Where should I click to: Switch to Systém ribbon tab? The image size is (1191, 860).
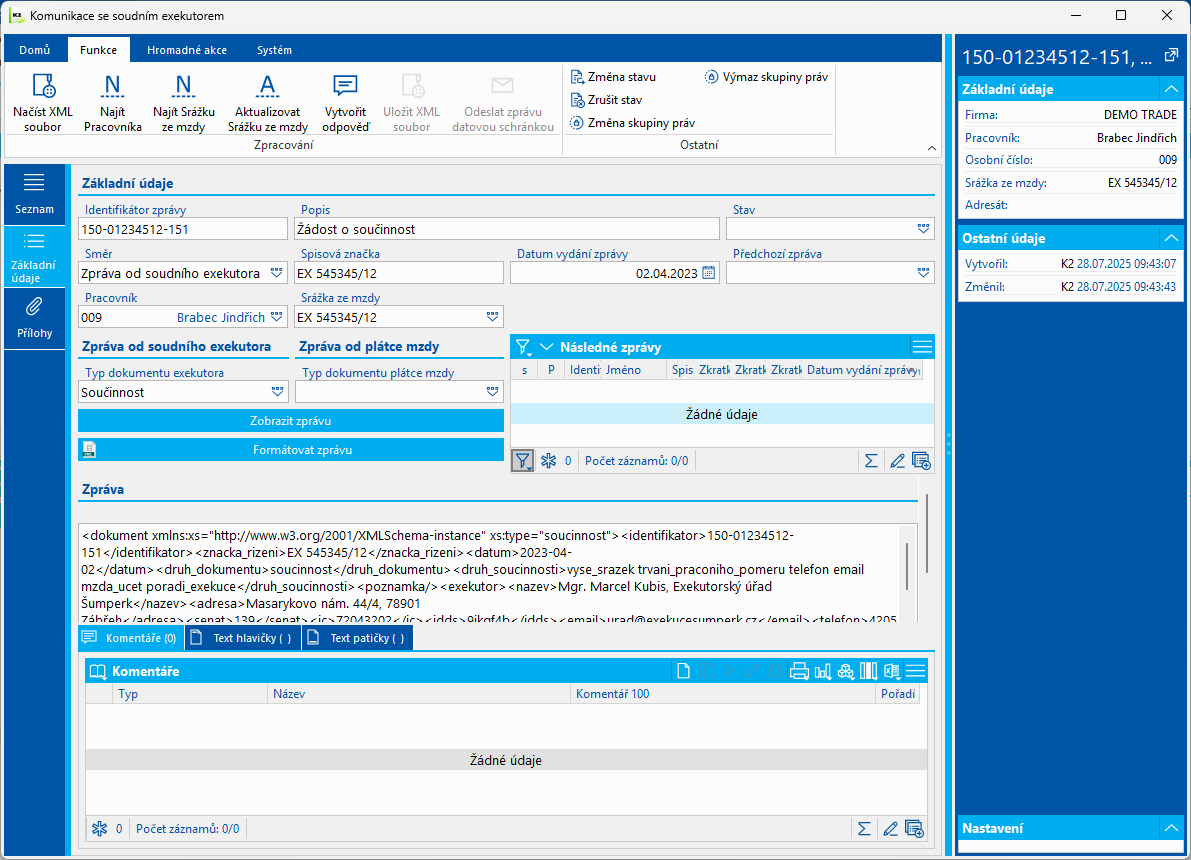(x=274, y=50)
